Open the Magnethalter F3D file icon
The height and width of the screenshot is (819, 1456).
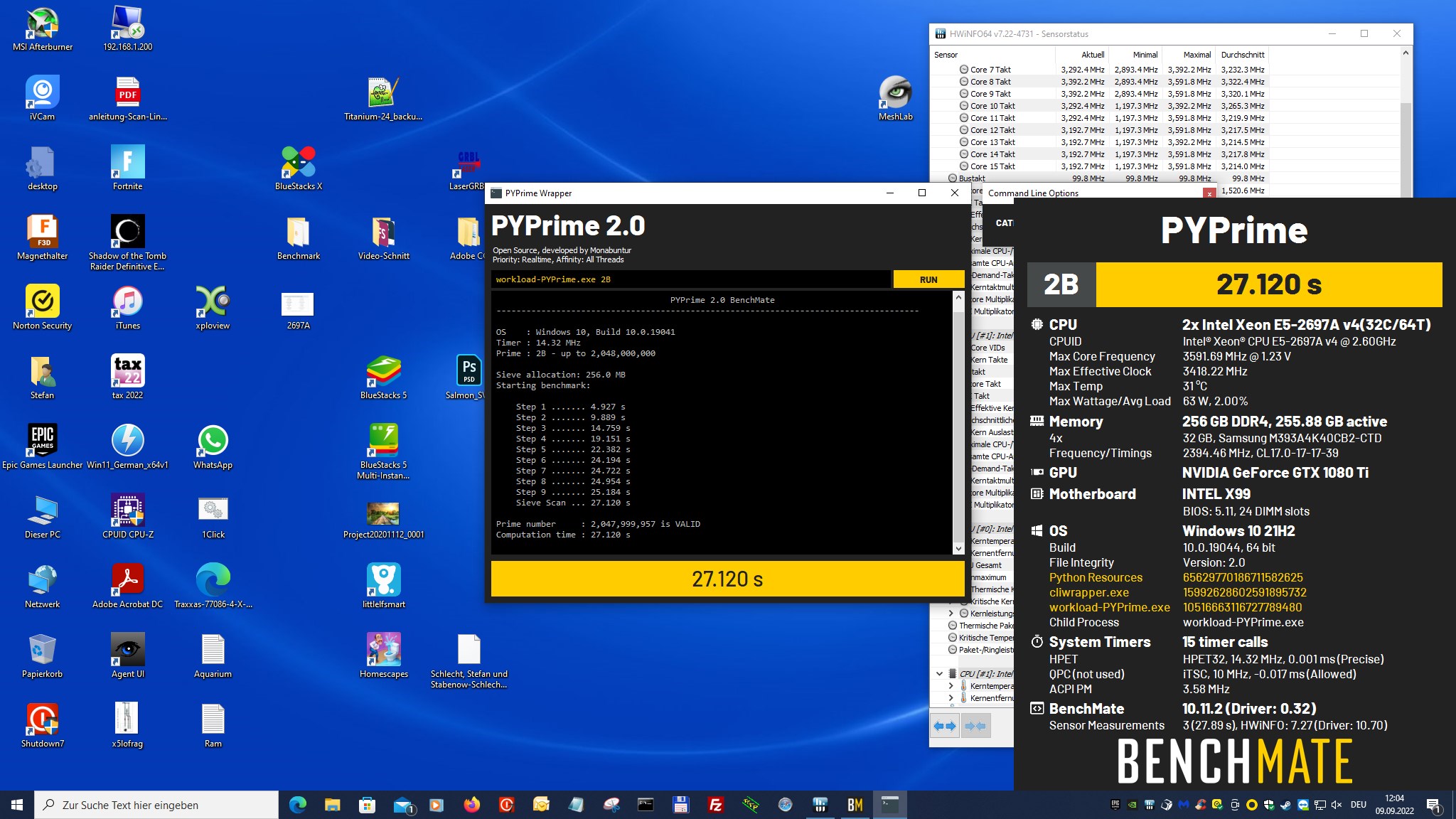point(43,237)
